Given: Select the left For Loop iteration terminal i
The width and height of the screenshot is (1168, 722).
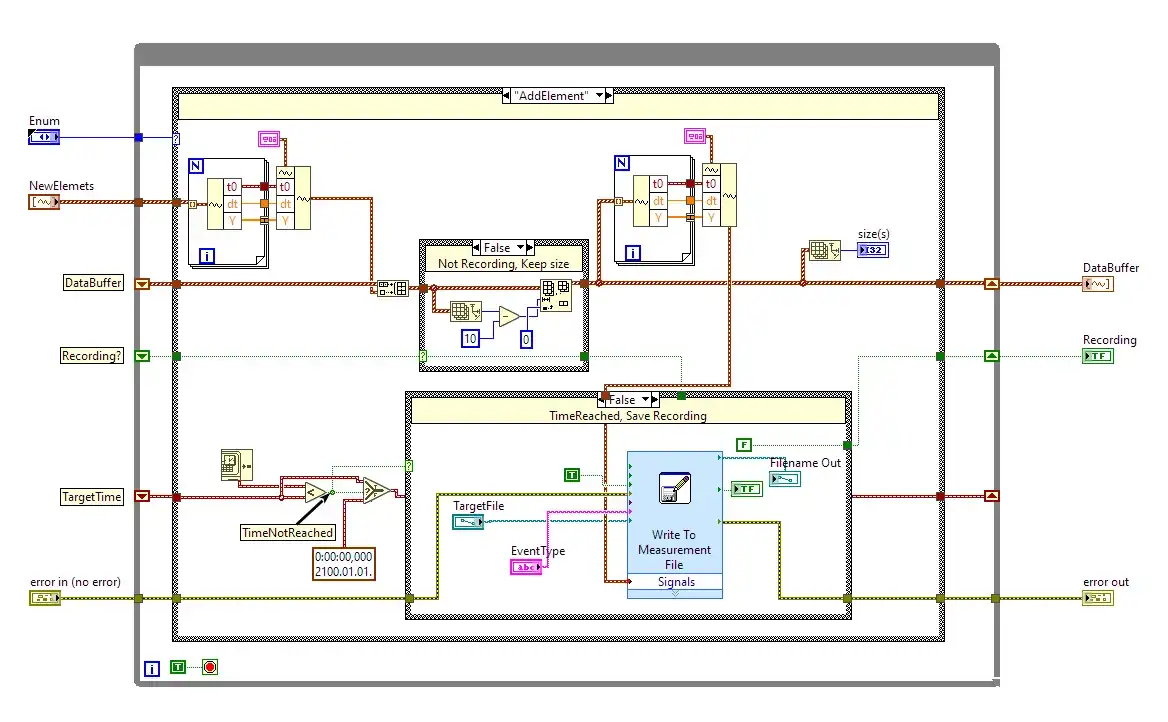Looking at the screenshot, I should tap(207, 256).
